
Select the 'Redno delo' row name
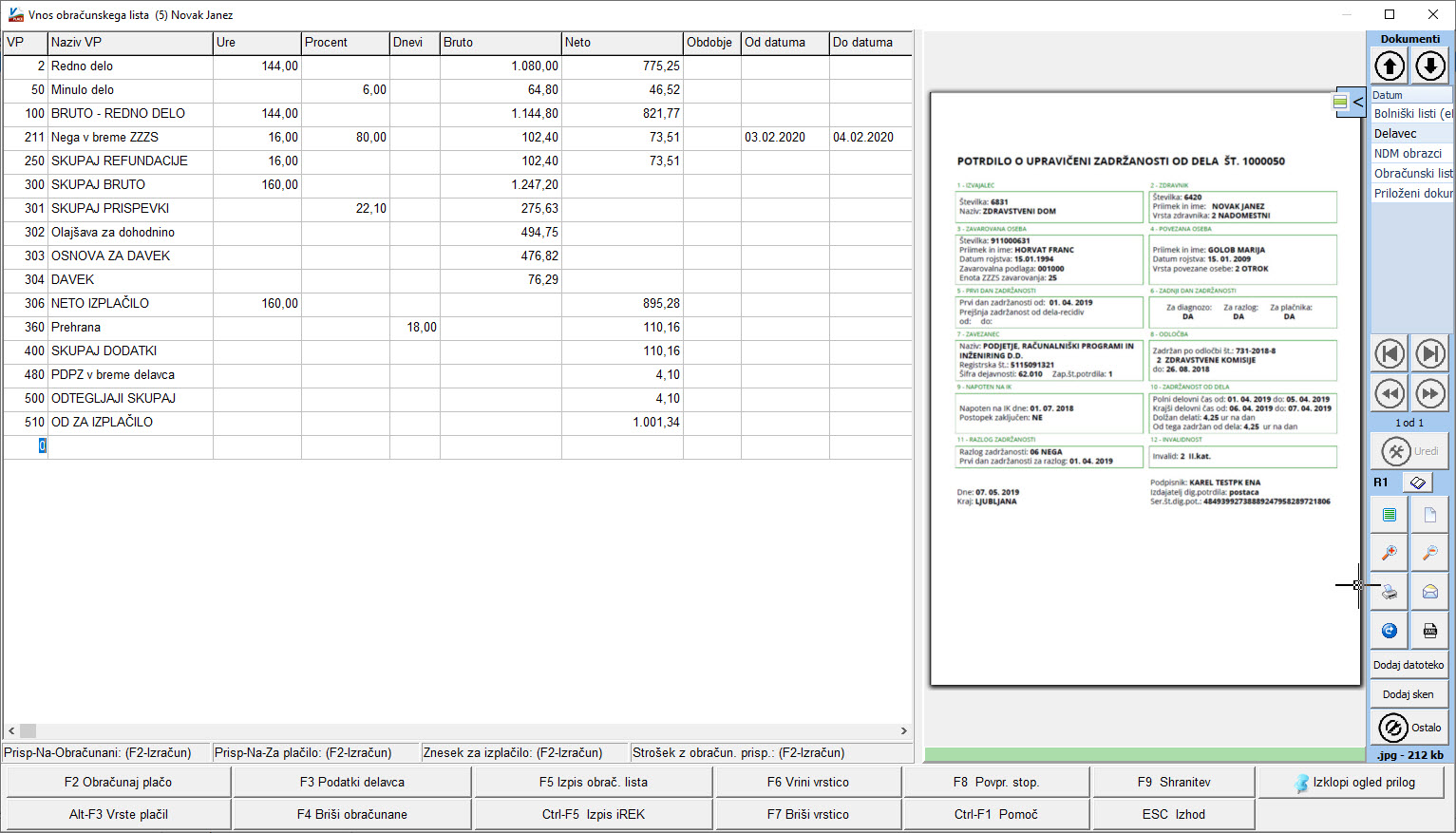(82, 66)
